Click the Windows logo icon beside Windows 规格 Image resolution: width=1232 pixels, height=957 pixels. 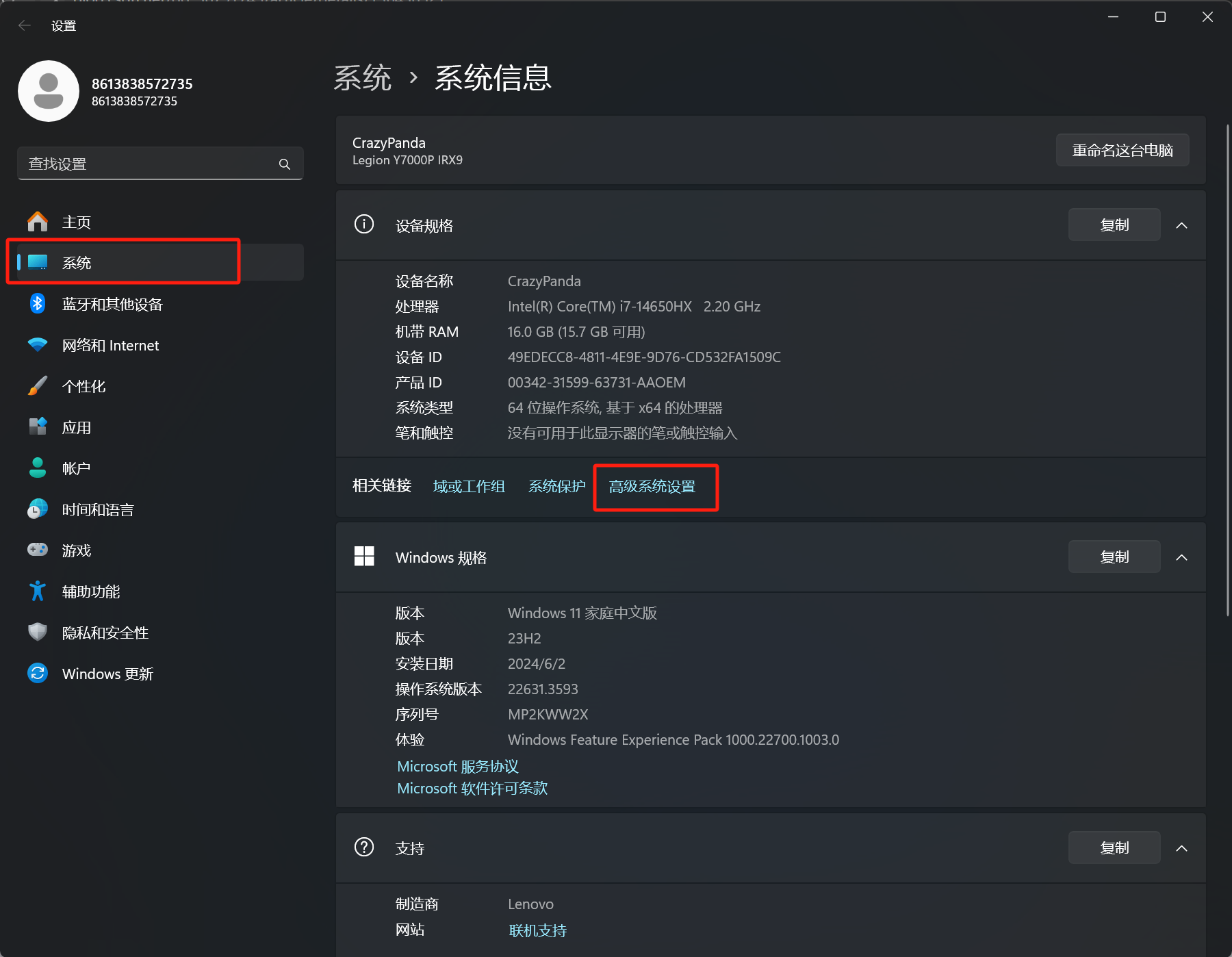pos(364,556)
